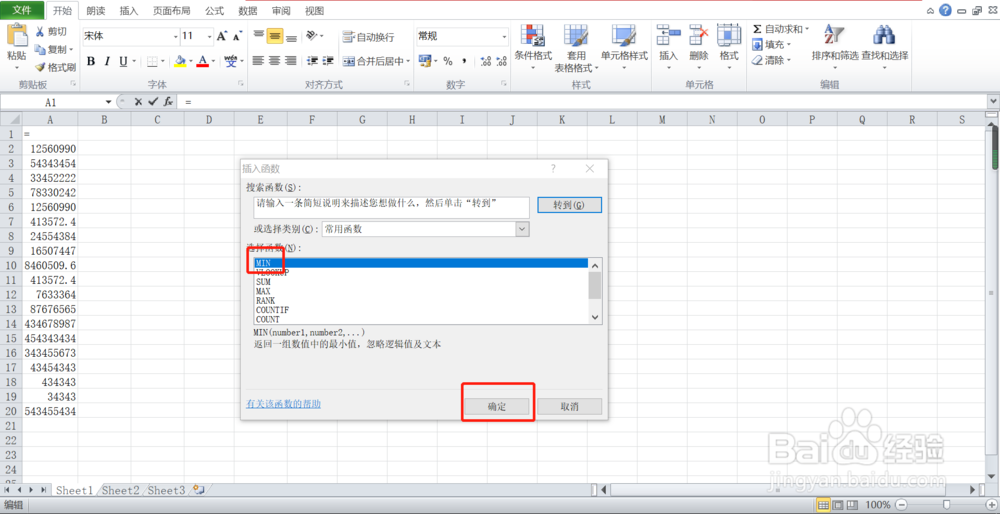Viewport: 1000px width, 514px height.
Task: Click the Cut (剪切) scissors icon
Action: [x=40, y=32]
